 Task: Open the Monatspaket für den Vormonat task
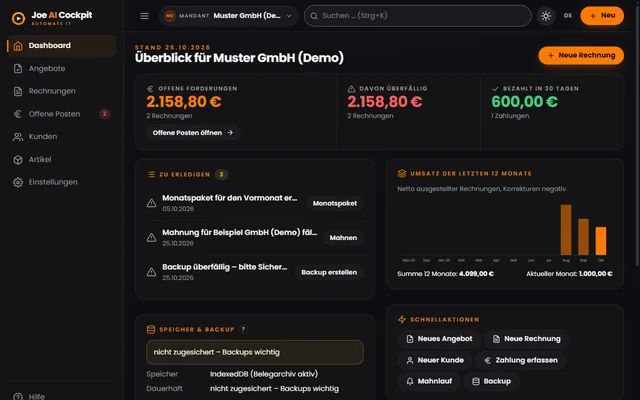229,198
